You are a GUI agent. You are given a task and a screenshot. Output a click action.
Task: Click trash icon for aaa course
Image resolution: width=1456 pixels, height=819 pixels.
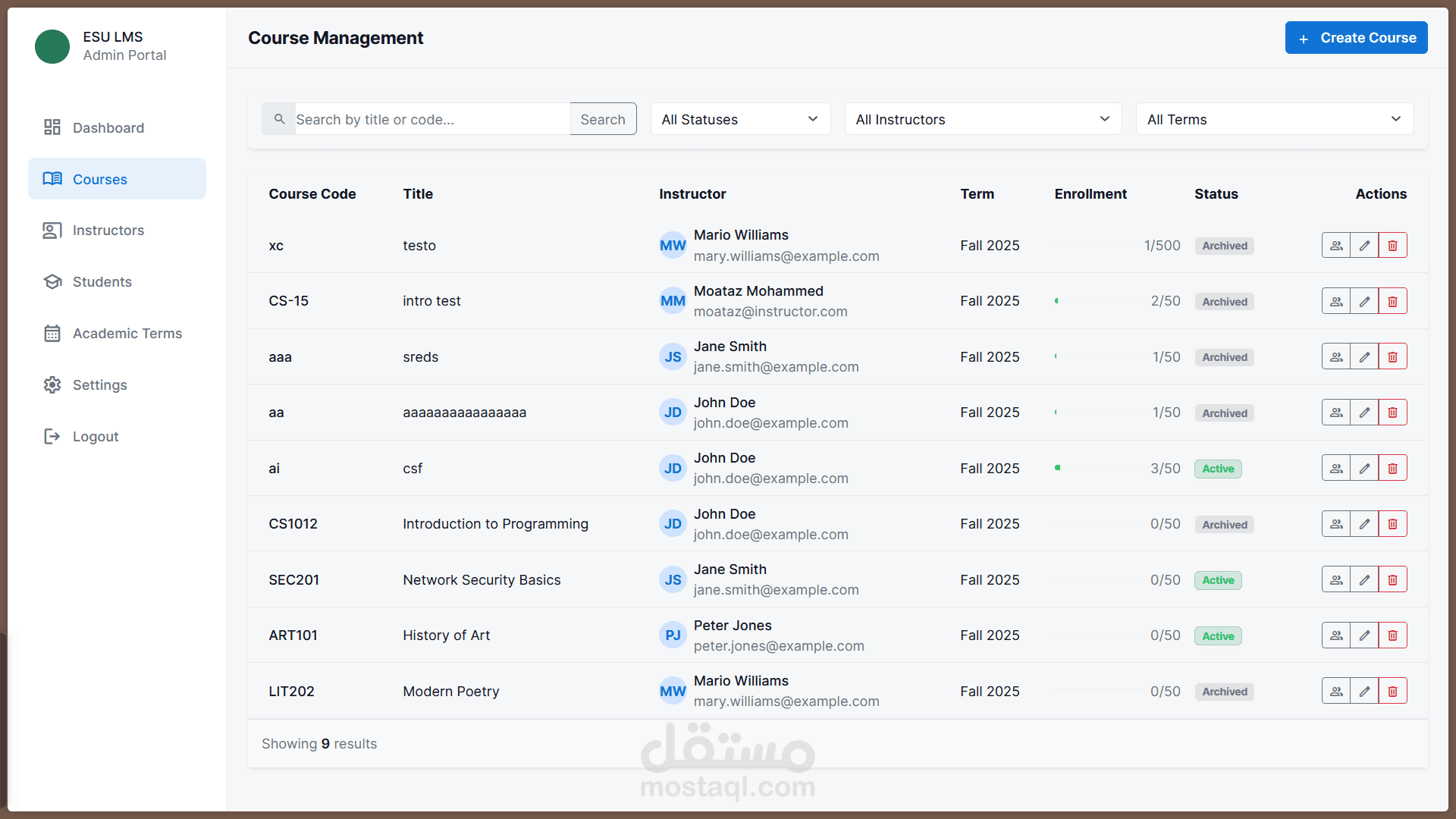tap(1392, 357)
